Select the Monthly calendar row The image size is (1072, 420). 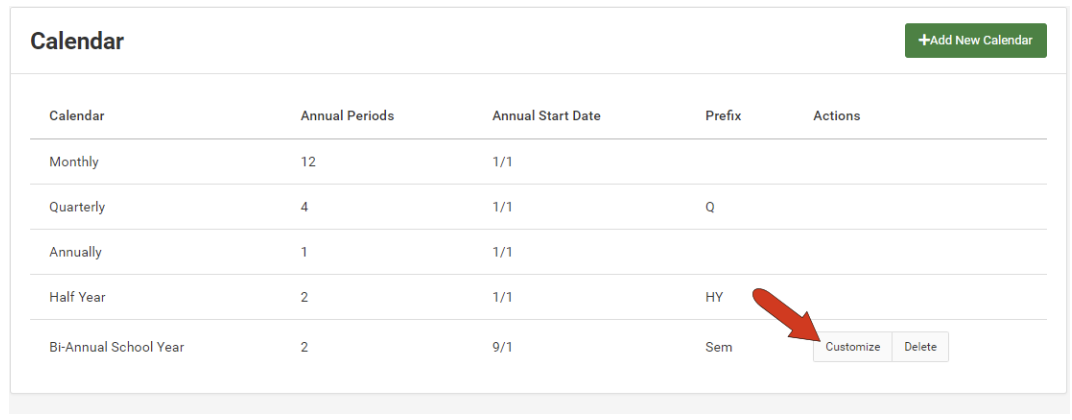click(x=74, y=162)
